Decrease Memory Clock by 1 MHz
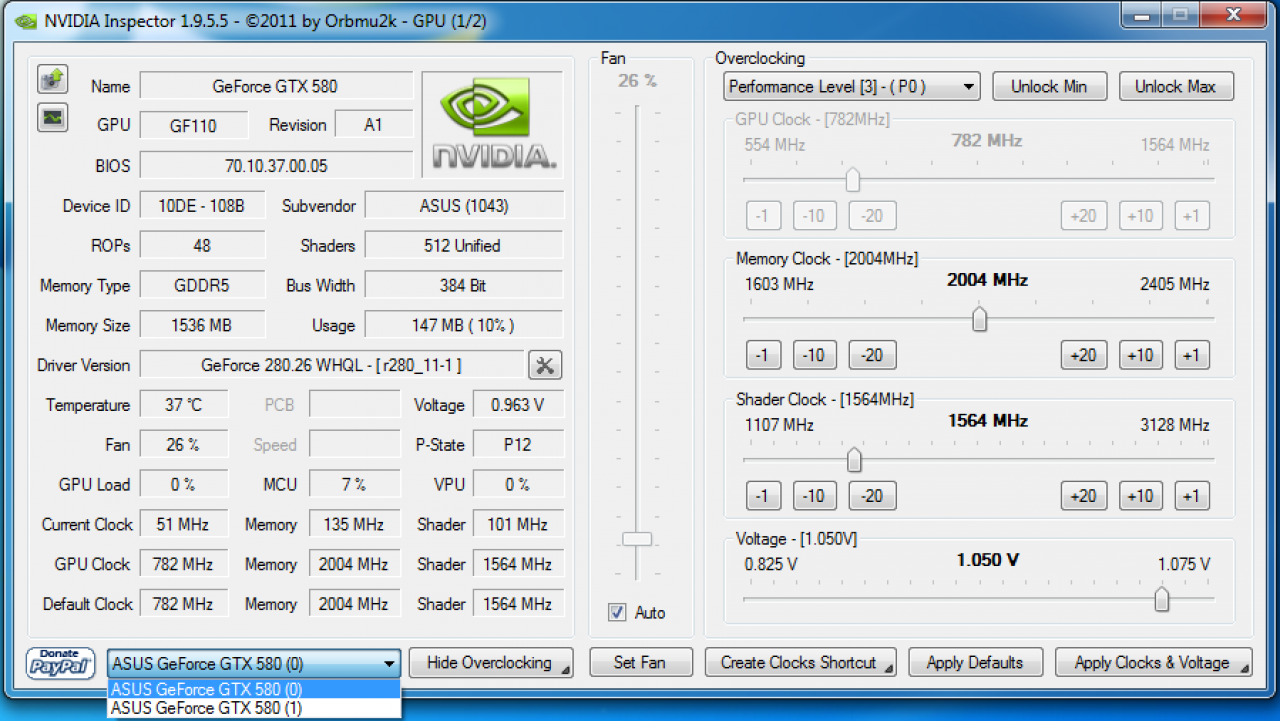 tap(763, 355)
